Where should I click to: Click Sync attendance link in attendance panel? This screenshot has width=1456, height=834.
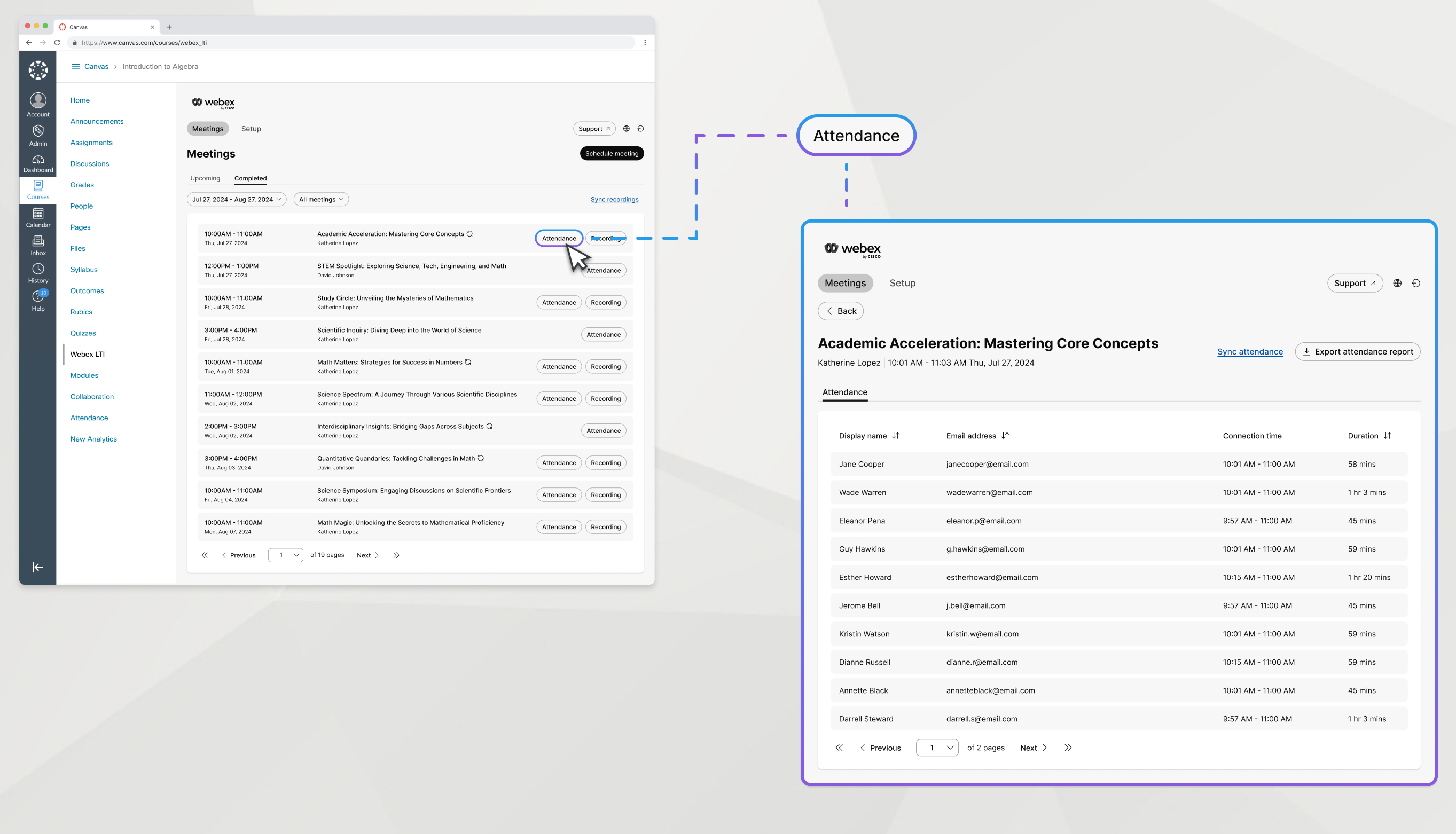click(1250, 352)
